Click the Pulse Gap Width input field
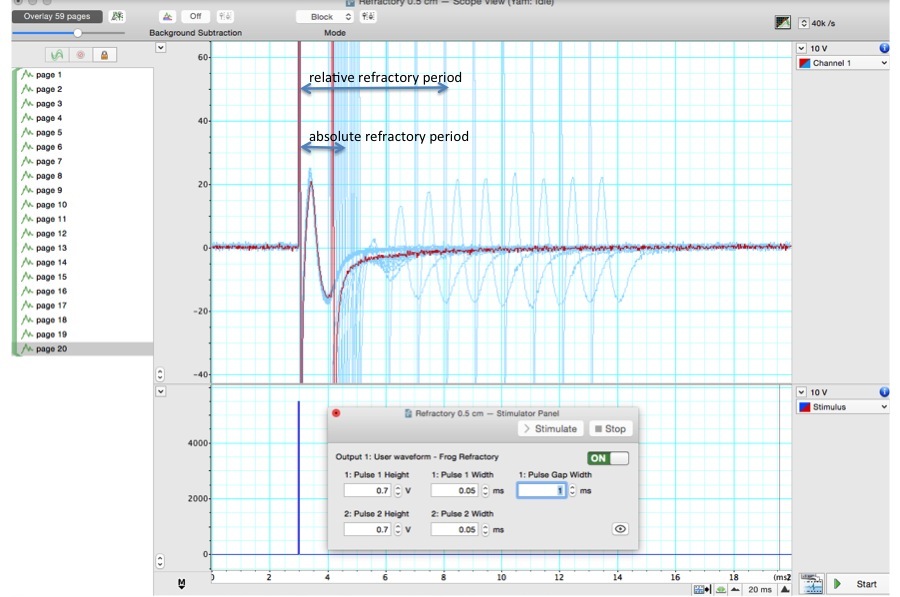900x597 pixels. 541,491
